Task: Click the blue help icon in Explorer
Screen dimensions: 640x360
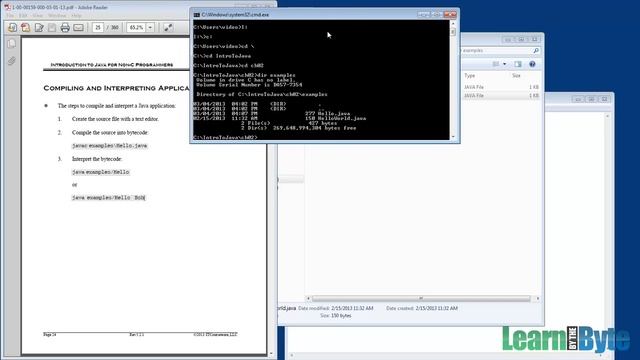Action: 532,64
